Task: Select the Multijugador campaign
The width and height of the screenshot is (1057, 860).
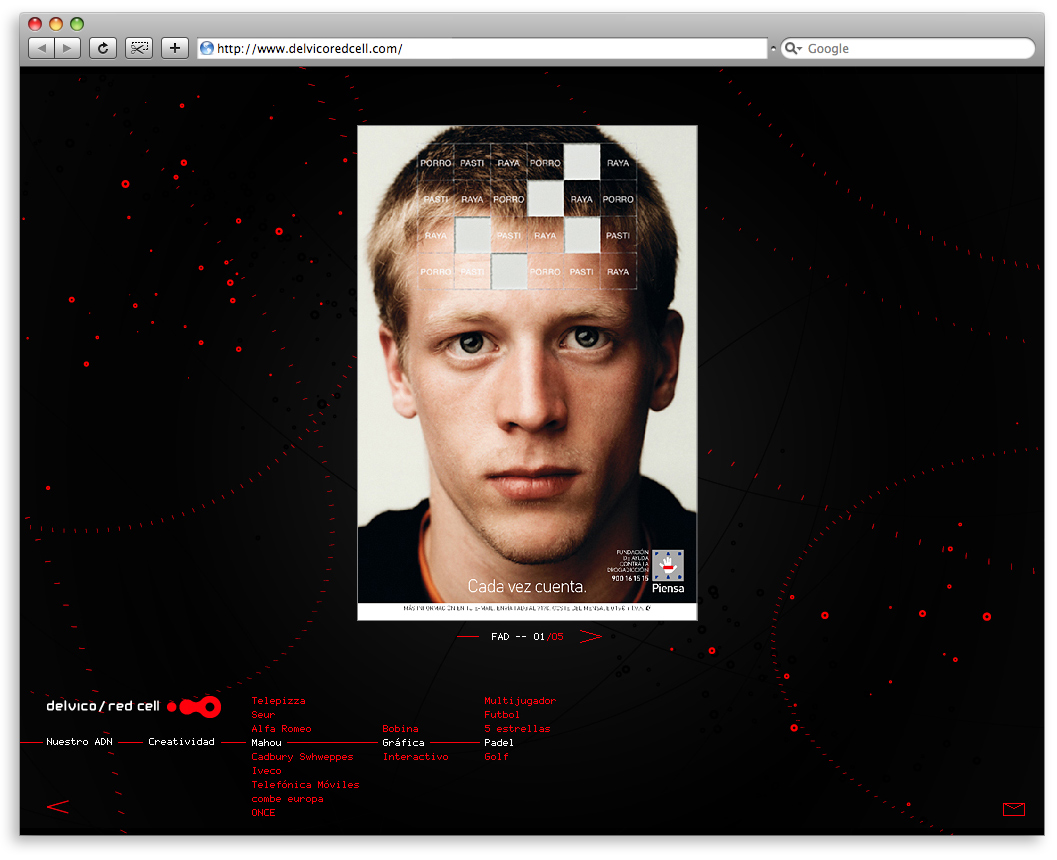Action: pos(519,701)
